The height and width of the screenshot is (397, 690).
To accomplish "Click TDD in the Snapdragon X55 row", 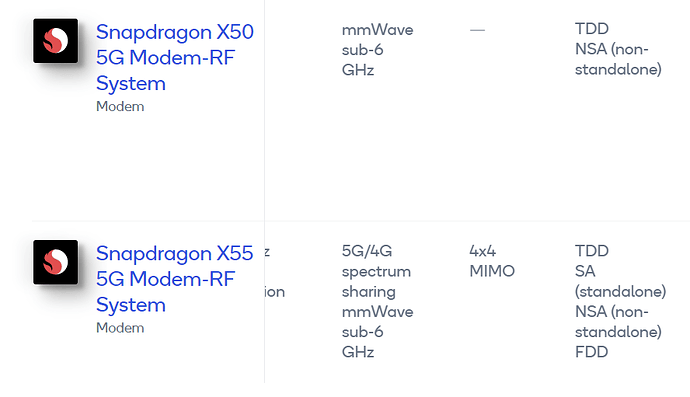I will point(592,251).
